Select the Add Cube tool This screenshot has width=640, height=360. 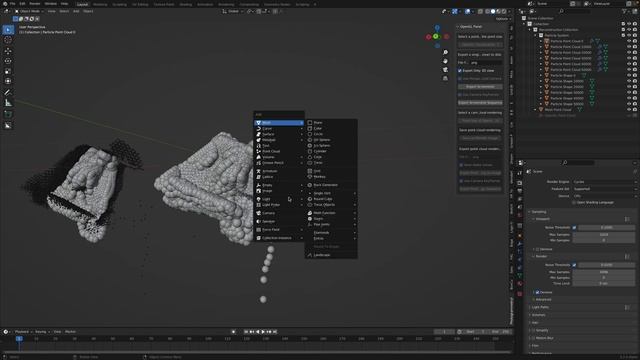pos(8,114)
